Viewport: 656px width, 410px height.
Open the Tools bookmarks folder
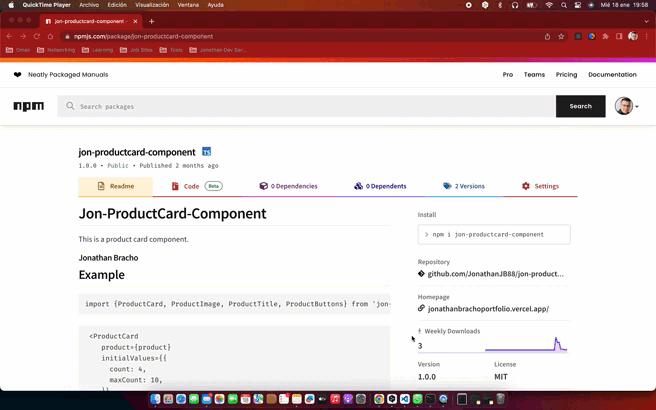pos(171,50)
